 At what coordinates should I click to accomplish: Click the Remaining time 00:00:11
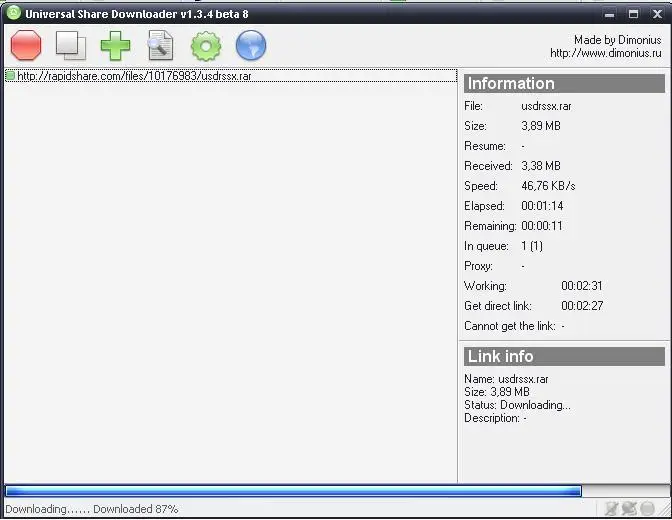(x=542, y=226)
